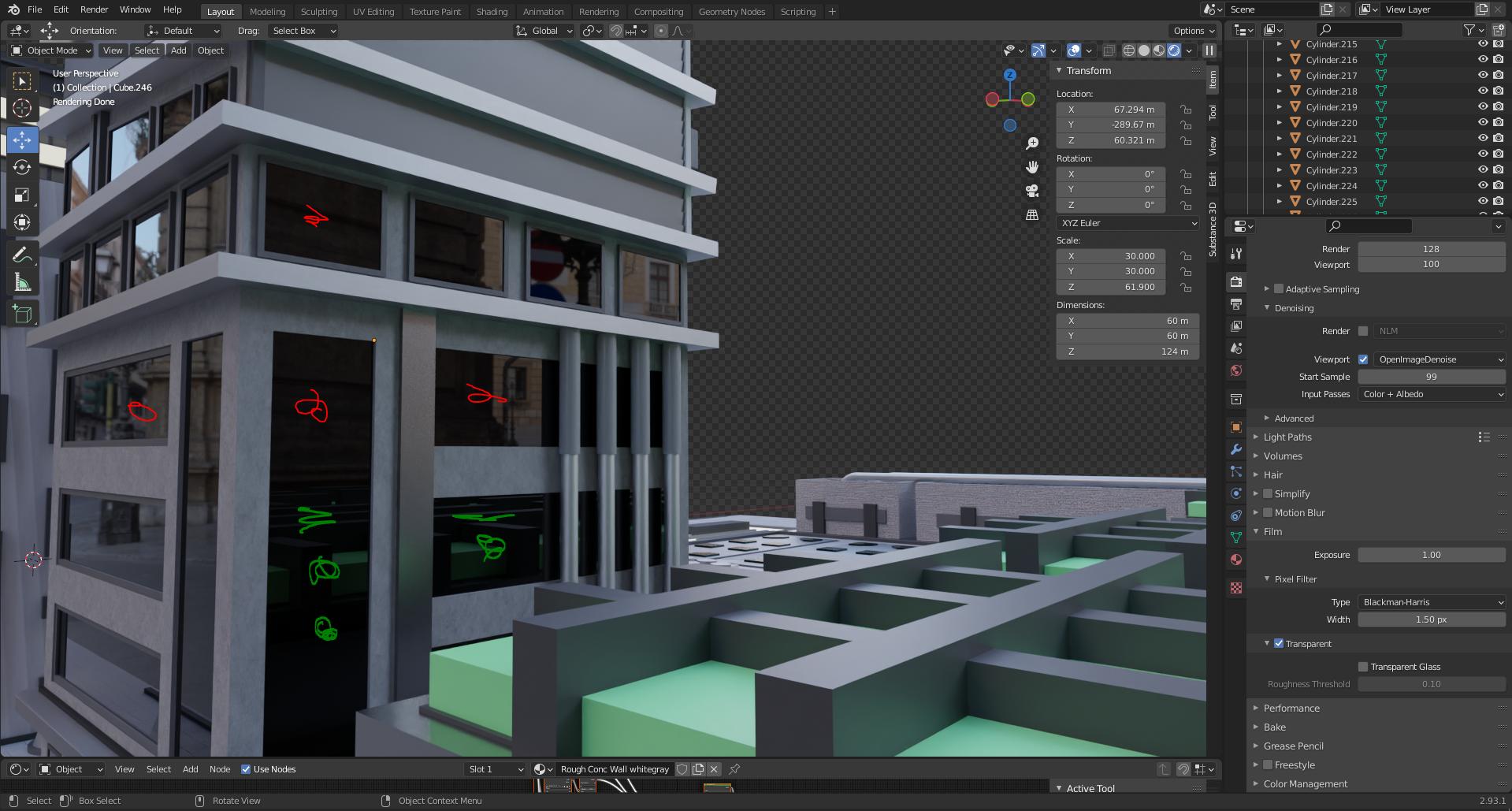Open the XYZ Euler rotation order dropdown
This screenshot has height=811, width=1512.
click(1127, 223)
